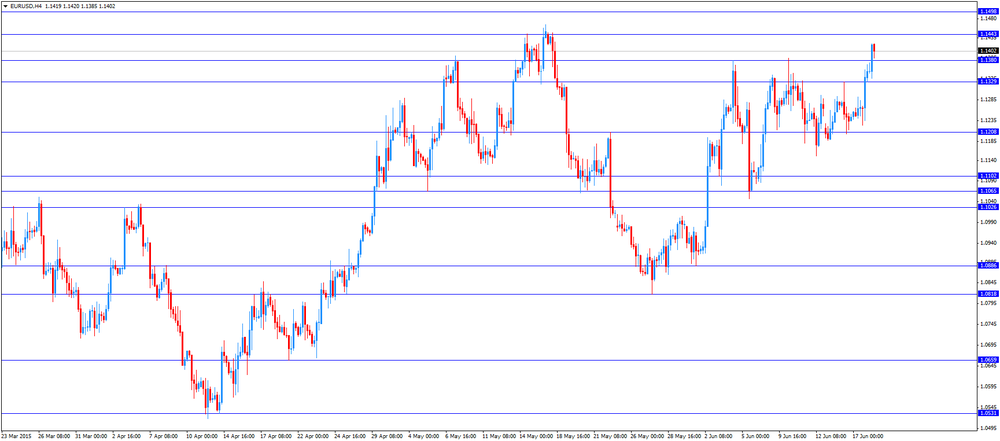Select the 1.0818 horizontal line price label
This screenshot has height=441, width=1000.
click(x=987, y=294)
